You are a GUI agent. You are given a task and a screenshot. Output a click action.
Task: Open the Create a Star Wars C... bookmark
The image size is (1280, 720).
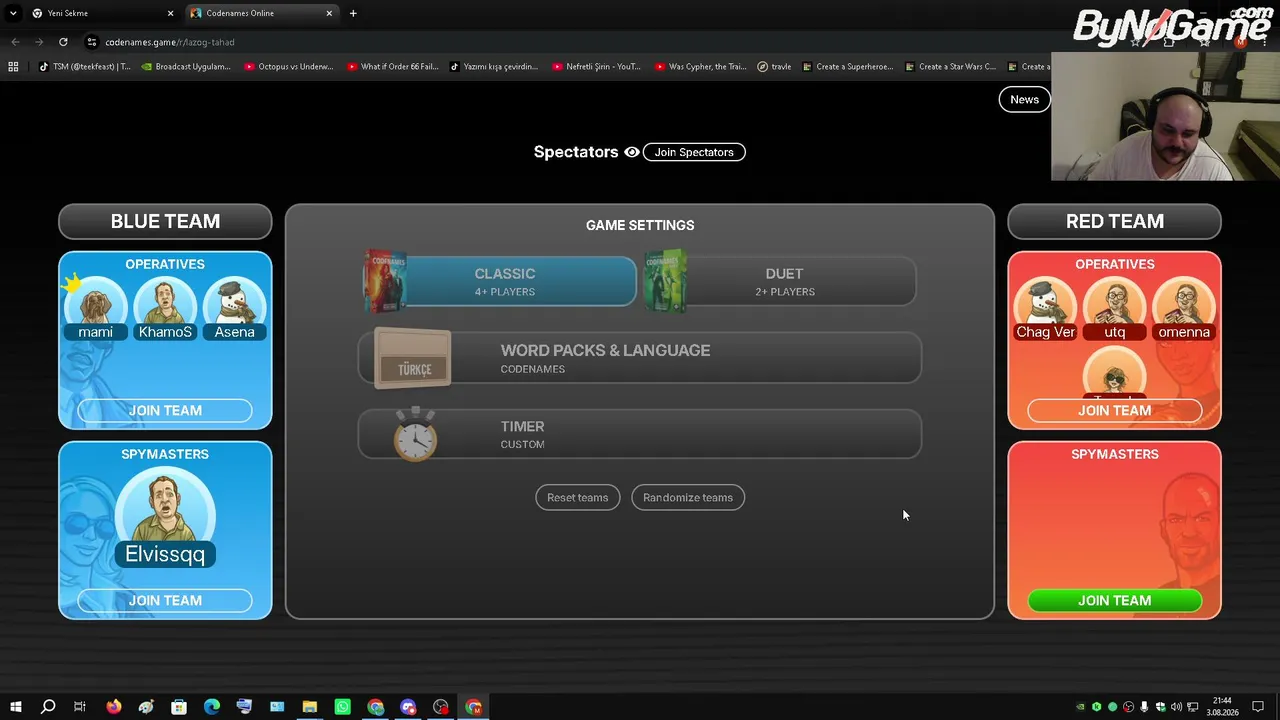pyautogui.click(x=950, y=67)
